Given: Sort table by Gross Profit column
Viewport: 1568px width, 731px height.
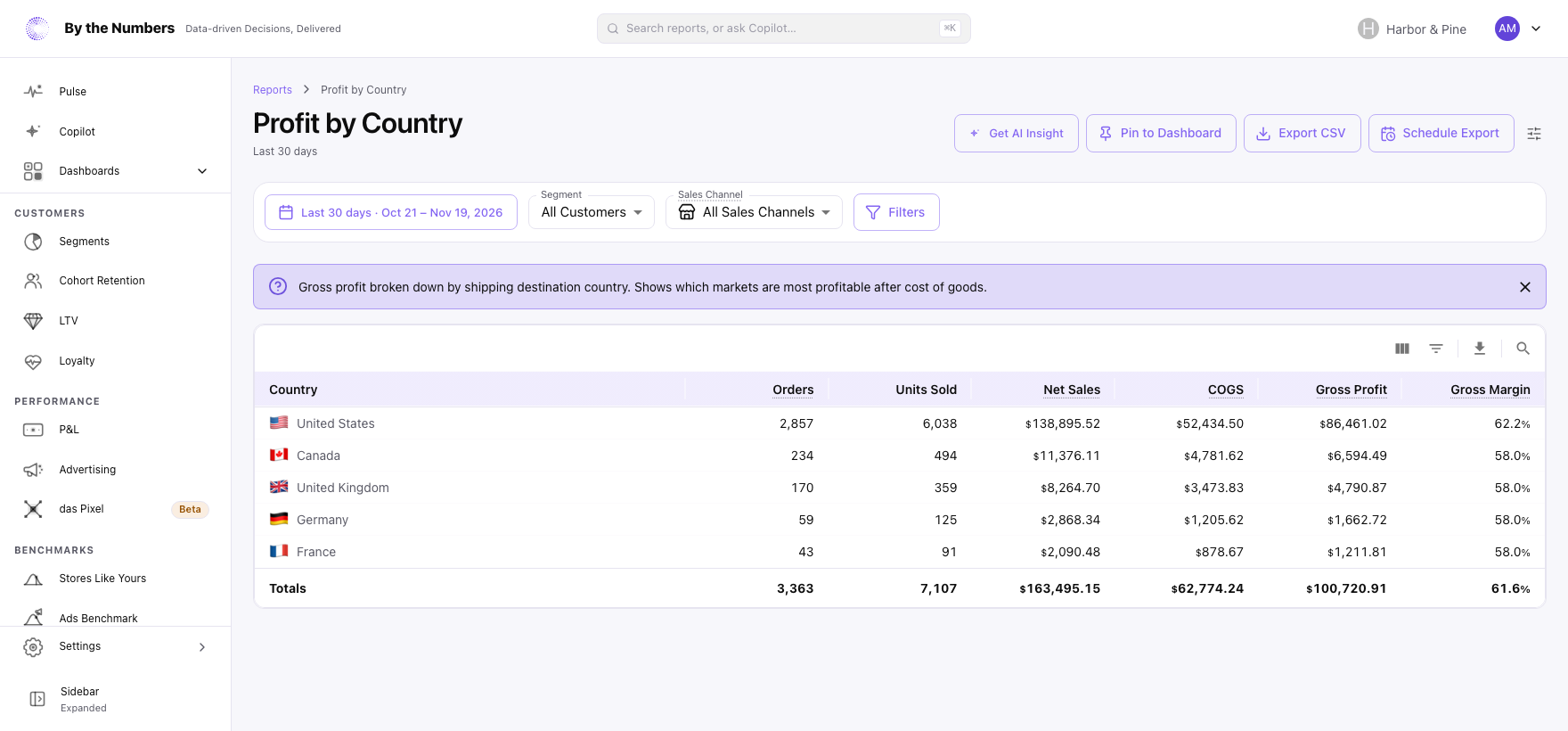Looking at the screenshot, I should 1352,390.
